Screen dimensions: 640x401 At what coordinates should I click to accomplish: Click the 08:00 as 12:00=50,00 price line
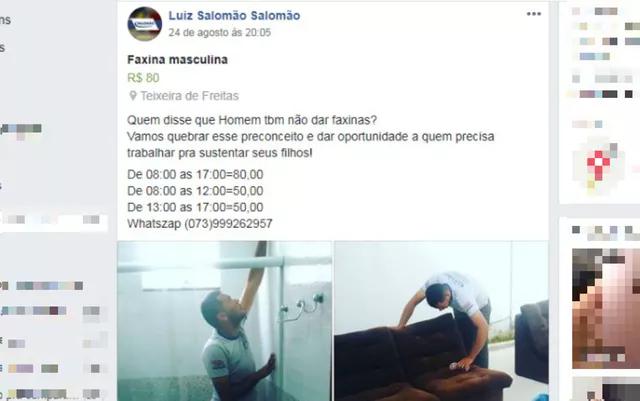click(x=195, y=191)
